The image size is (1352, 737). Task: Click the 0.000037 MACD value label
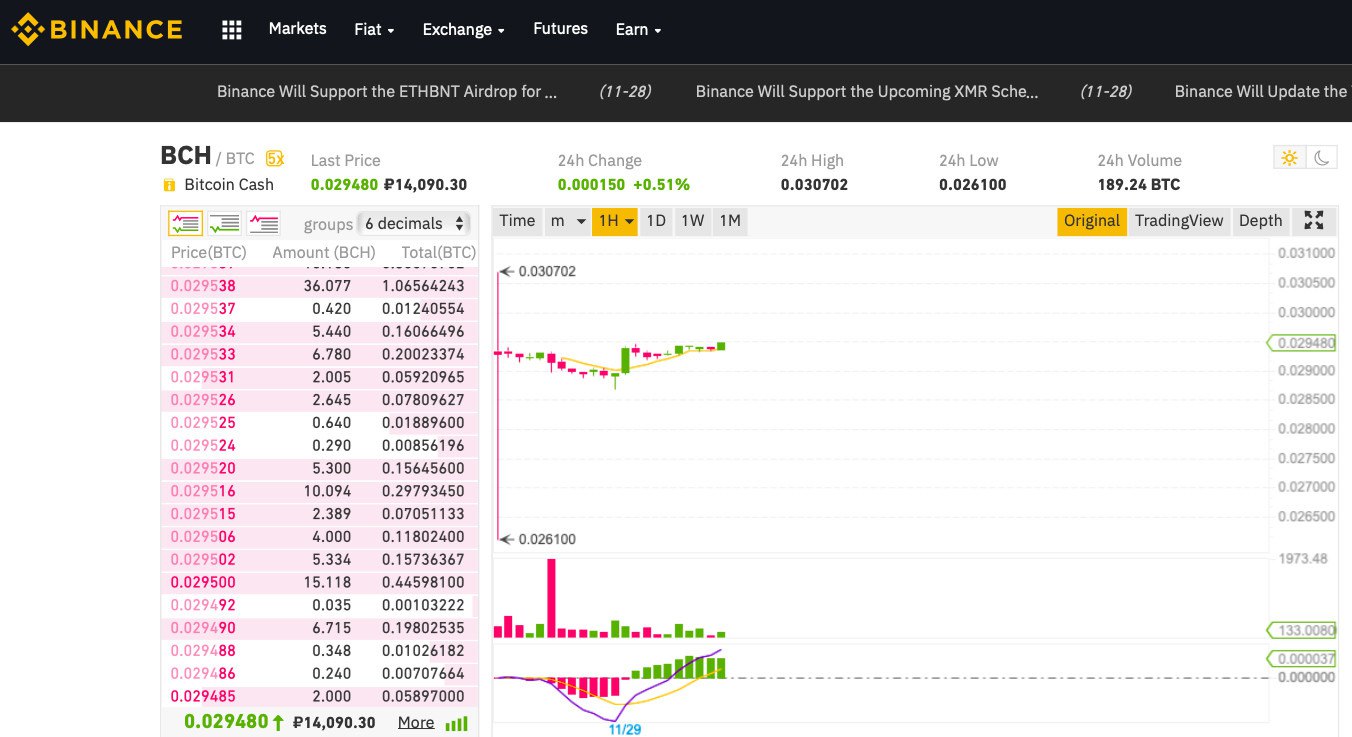(x=1301, y=659)
